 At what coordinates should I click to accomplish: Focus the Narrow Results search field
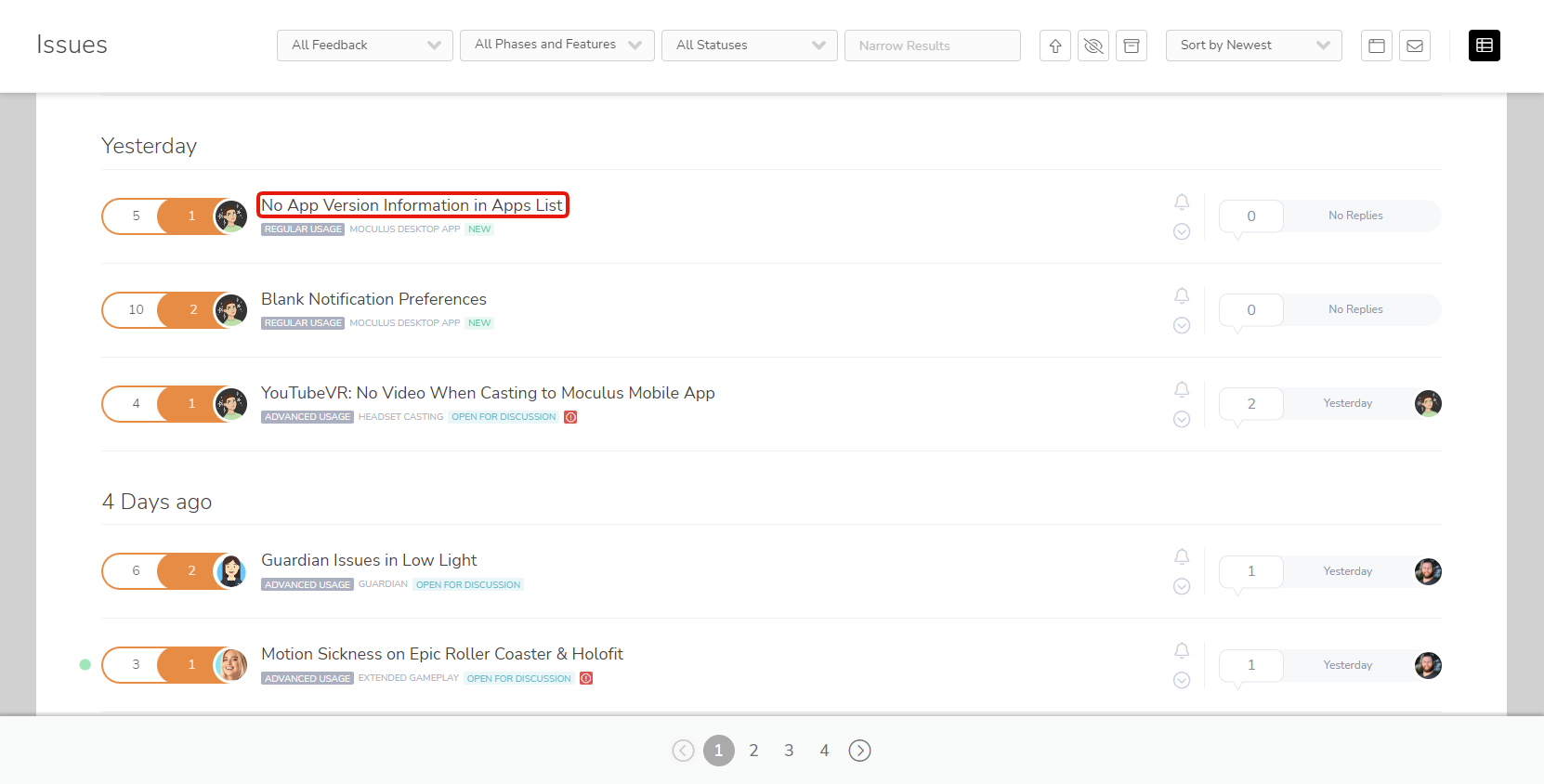click(x=933, y=46)
